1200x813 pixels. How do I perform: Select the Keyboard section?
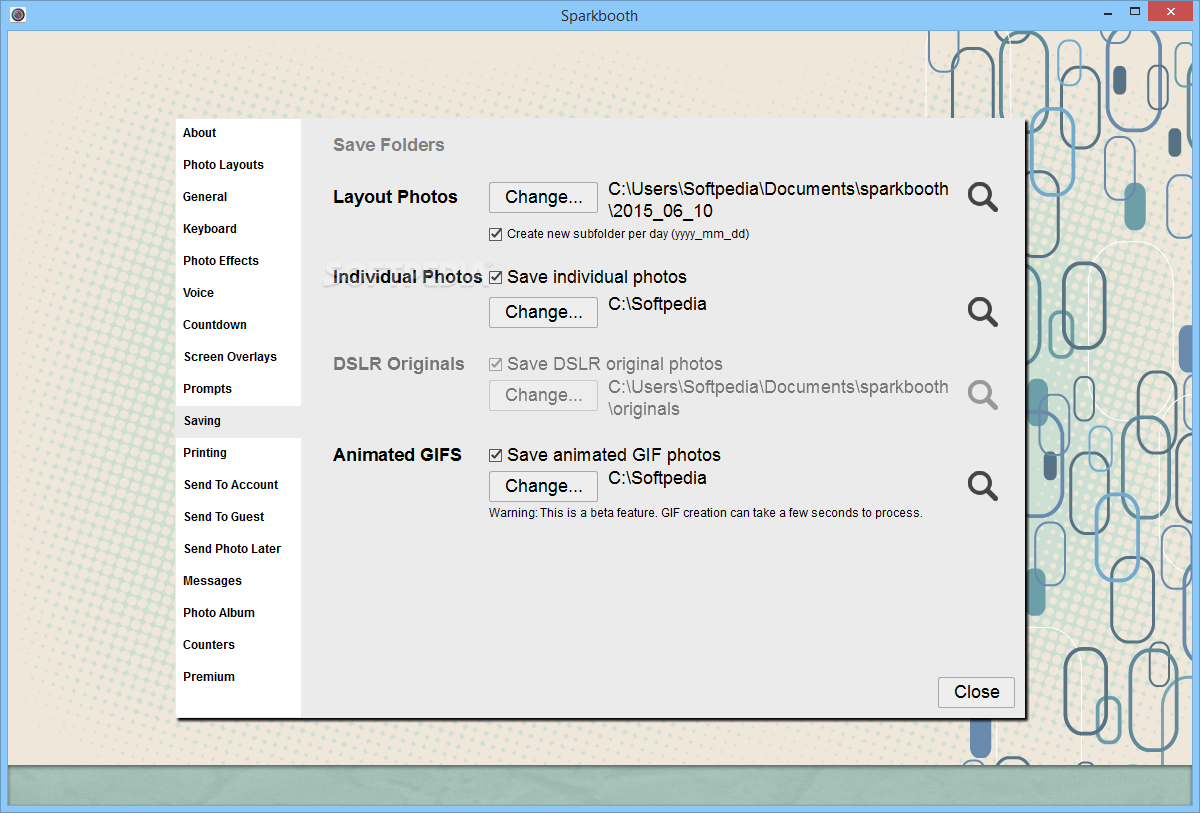(x=238, y=229)
